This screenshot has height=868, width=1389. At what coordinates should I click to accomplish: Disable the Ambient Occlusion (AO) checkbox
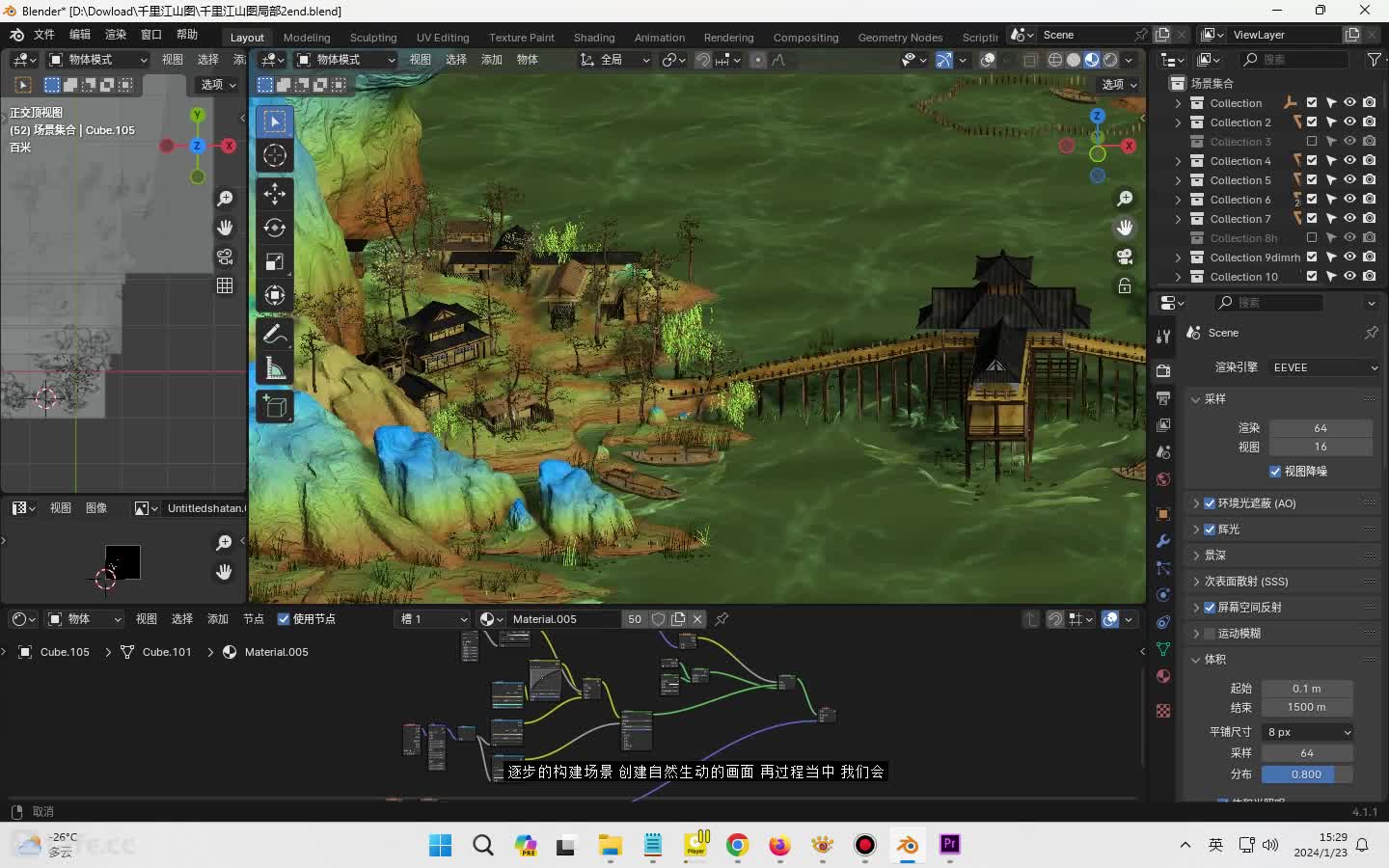pos(1210,503)
